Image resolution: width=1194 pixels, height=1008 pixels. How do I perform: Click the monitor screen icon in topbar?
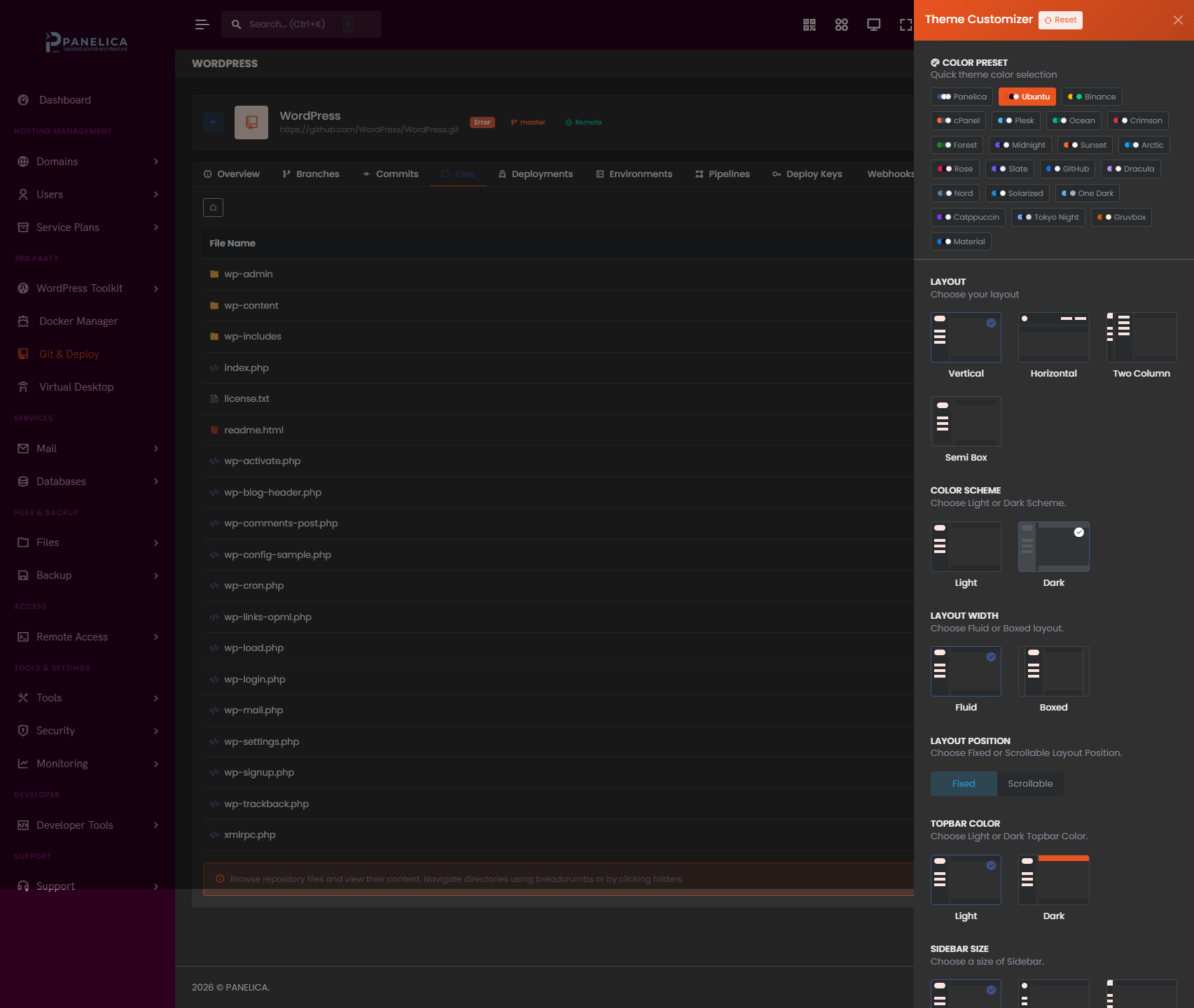pyautogui.click(x=873, y=24)
